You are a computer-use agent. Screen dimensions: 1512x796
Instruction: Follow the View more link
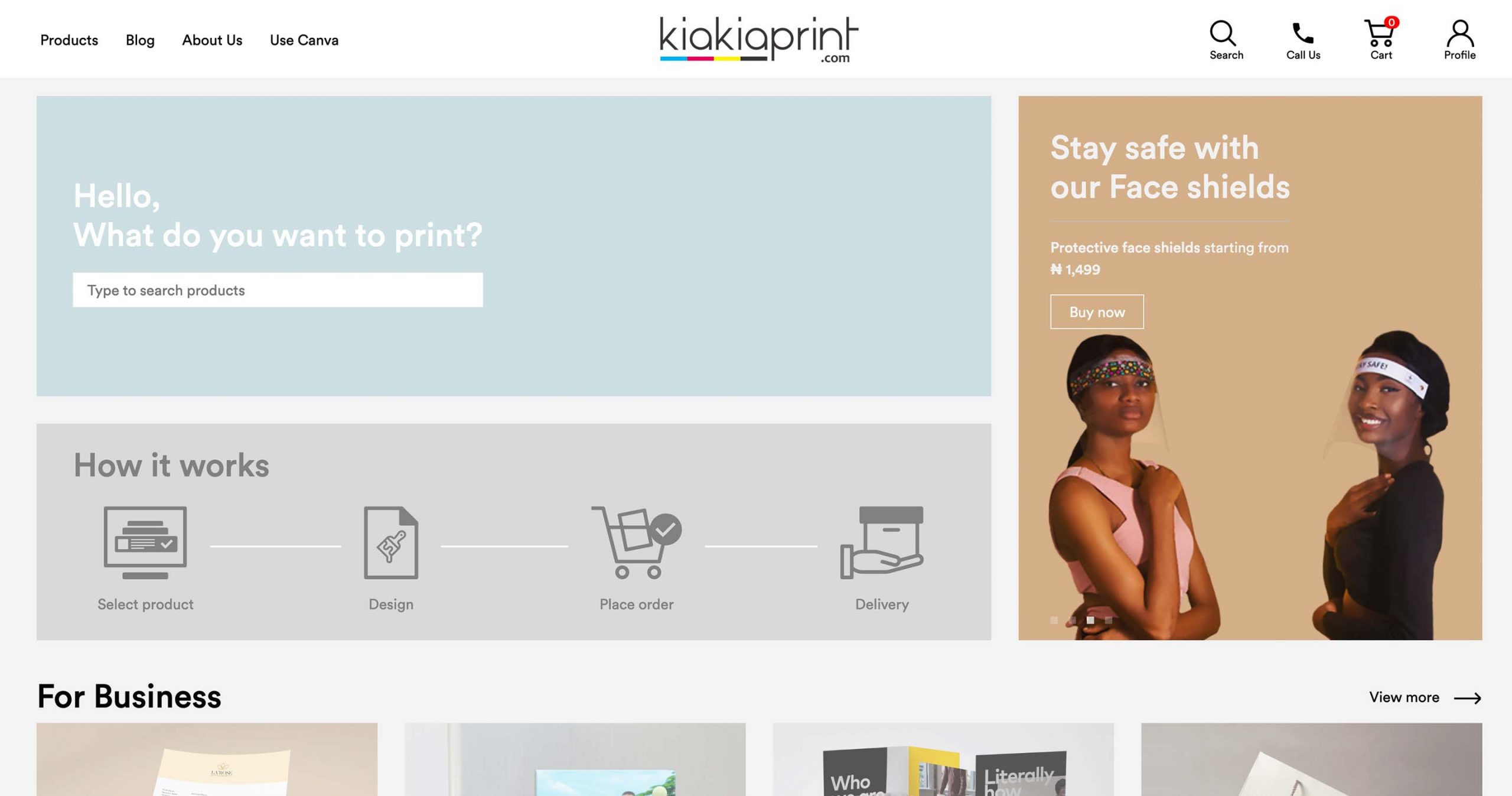pos(1404,697)
